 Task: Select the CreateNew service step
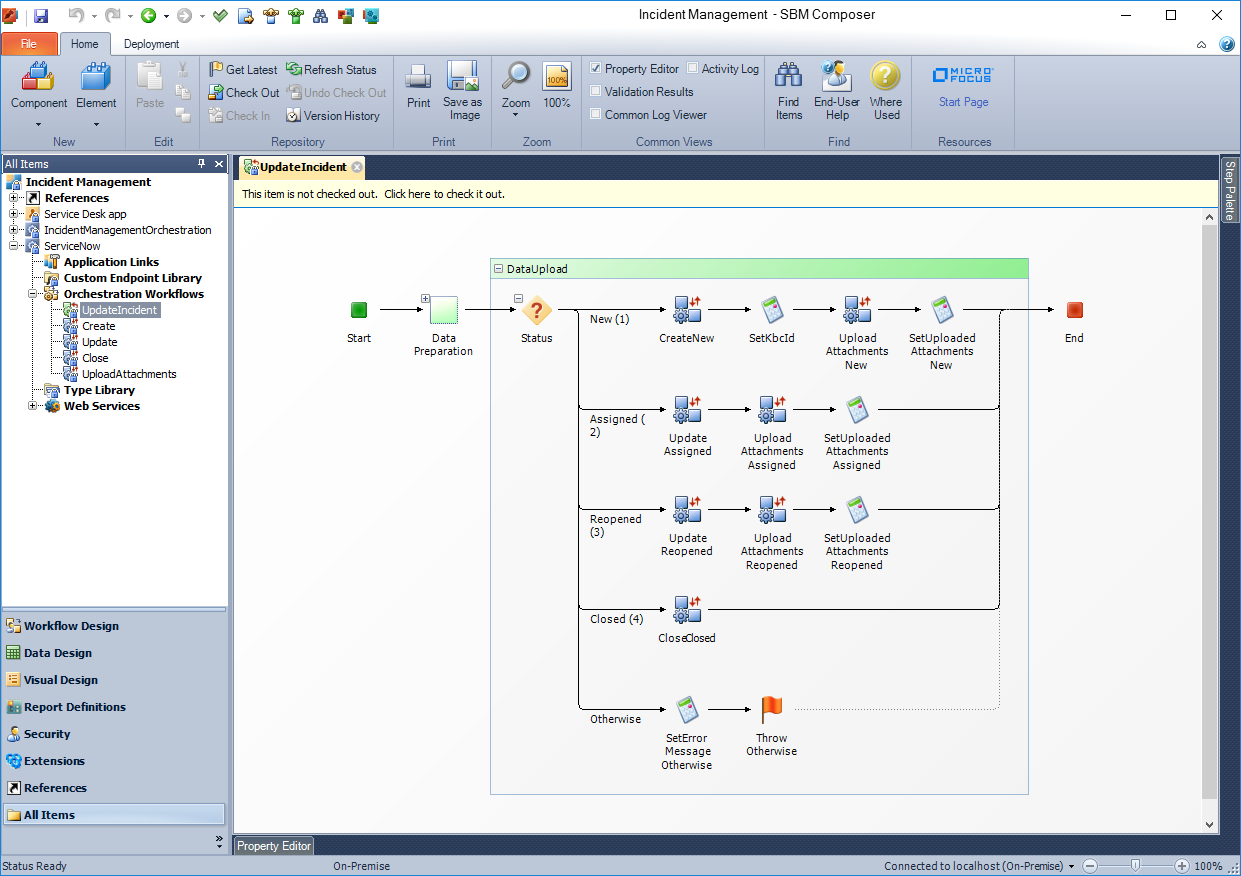[687, 310]
